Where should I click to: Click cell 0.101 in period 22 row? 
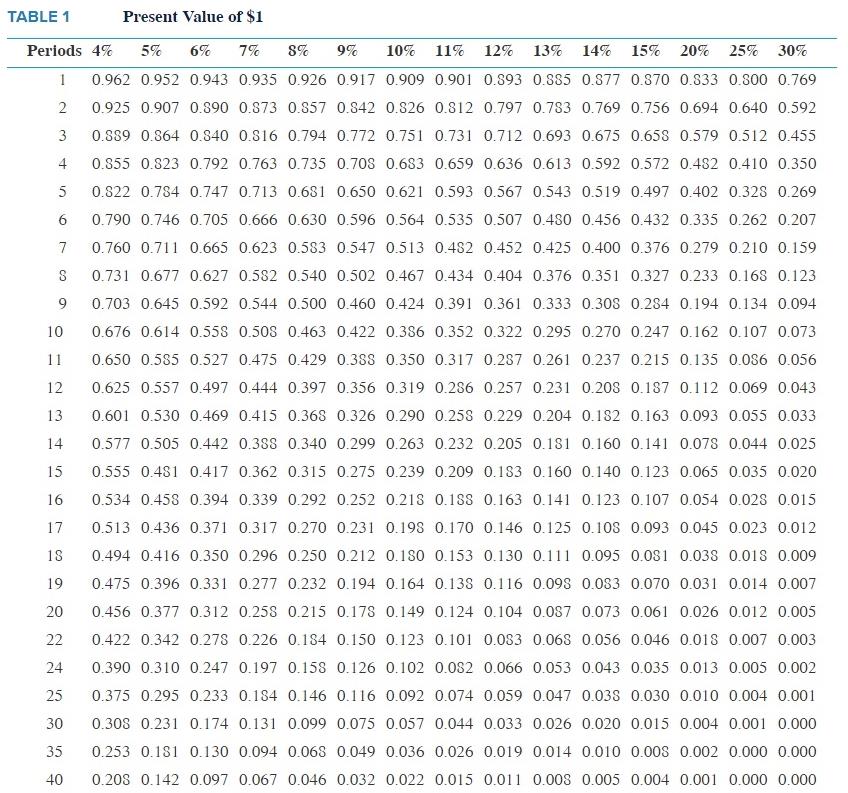point(454,640)
